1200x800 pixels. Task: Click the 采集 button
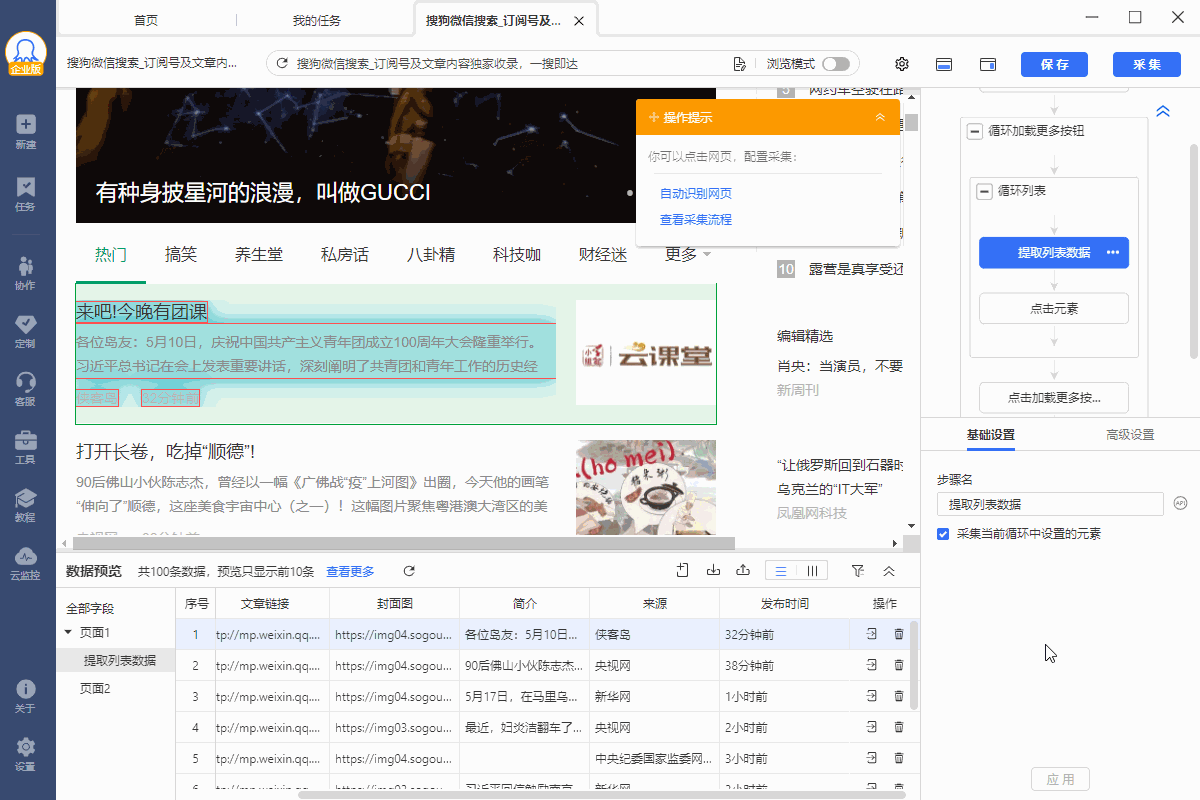[1146, 64]
